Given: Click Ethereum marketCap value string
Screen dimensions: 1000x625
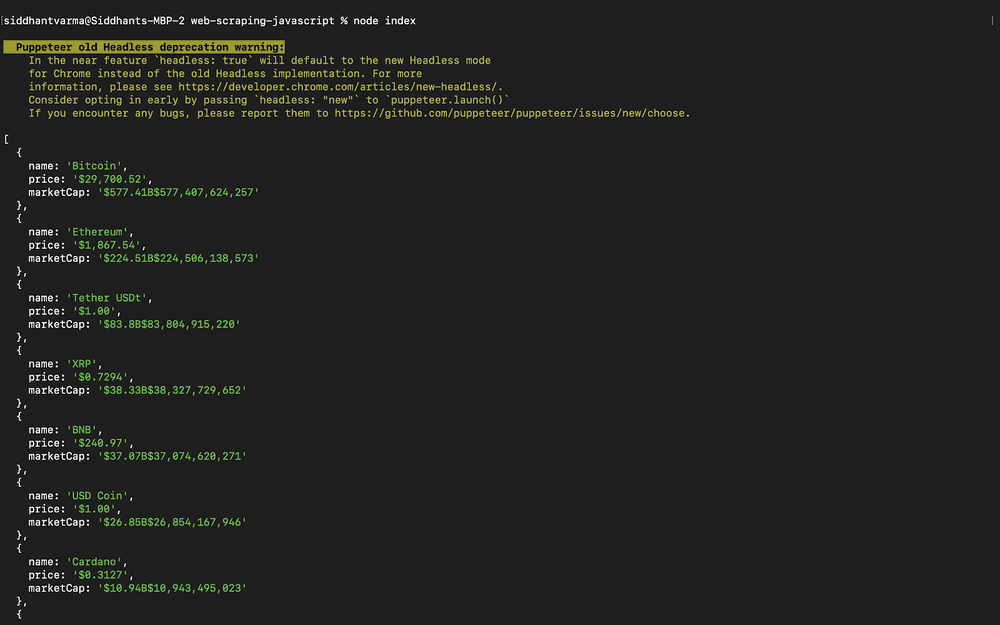Looking at the screenshot, I should pos(179,258).
